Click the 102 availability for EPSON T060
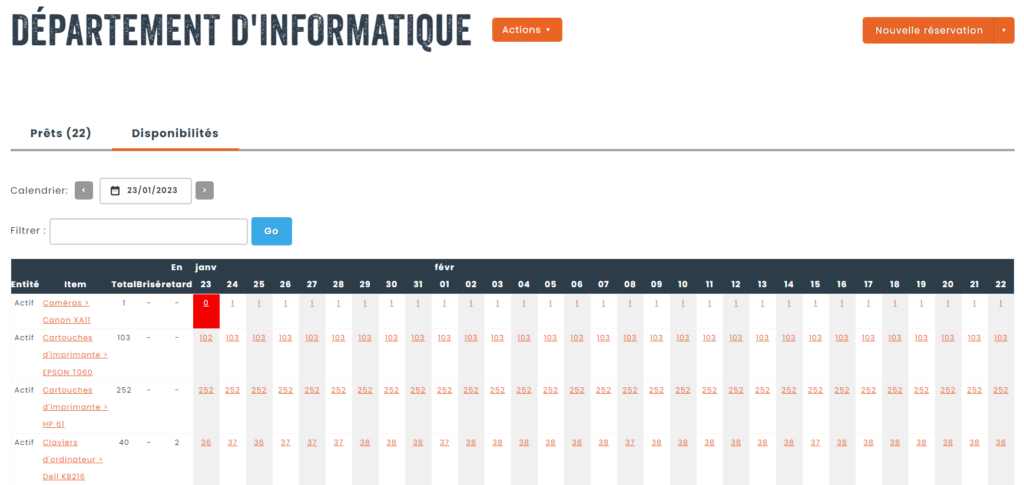Screen dimensions: 1024x485 coord(206,338)
